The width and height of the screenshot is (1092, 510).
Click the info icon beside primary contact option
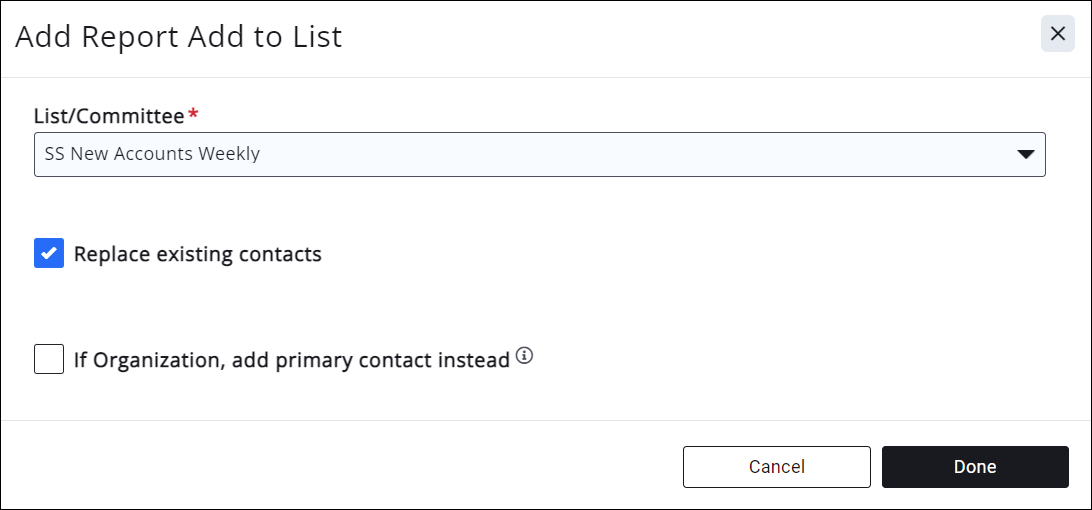click(525, 357)
